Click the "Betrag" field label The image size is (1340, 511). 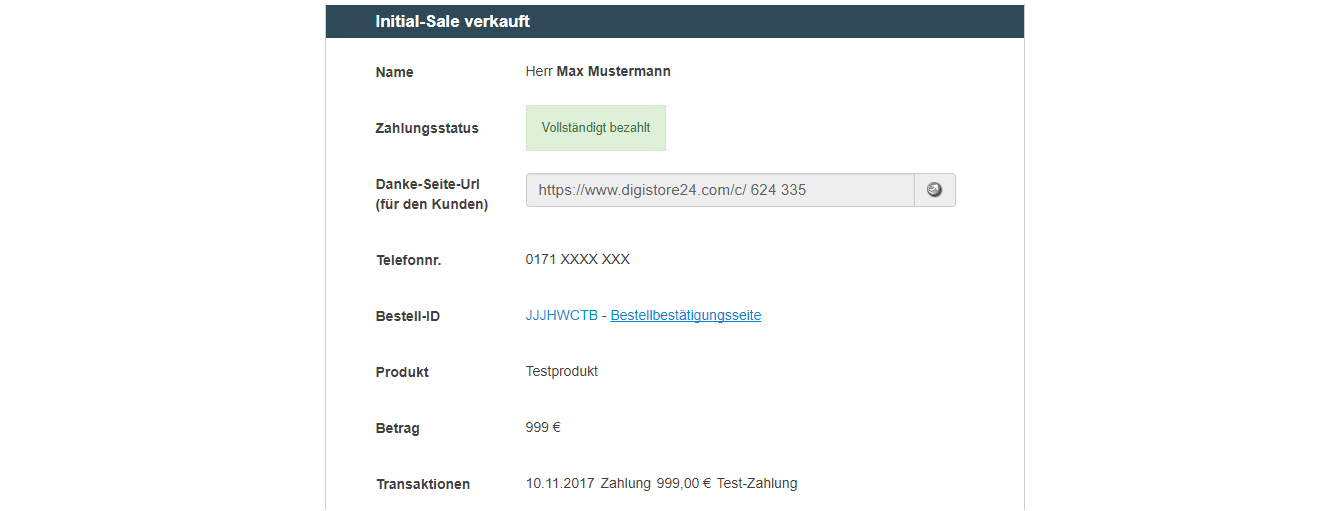[x=397, y=429]
